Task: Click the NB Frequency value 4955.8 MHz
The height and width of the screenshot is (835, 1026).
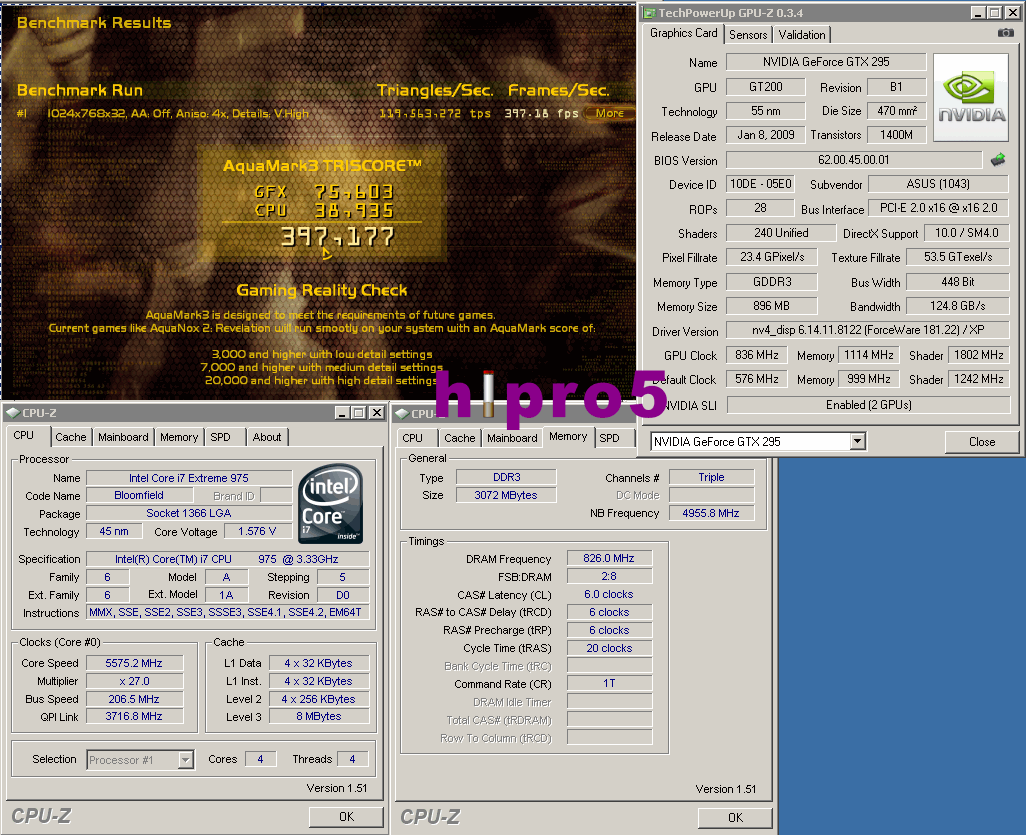Action: (711, 514)
